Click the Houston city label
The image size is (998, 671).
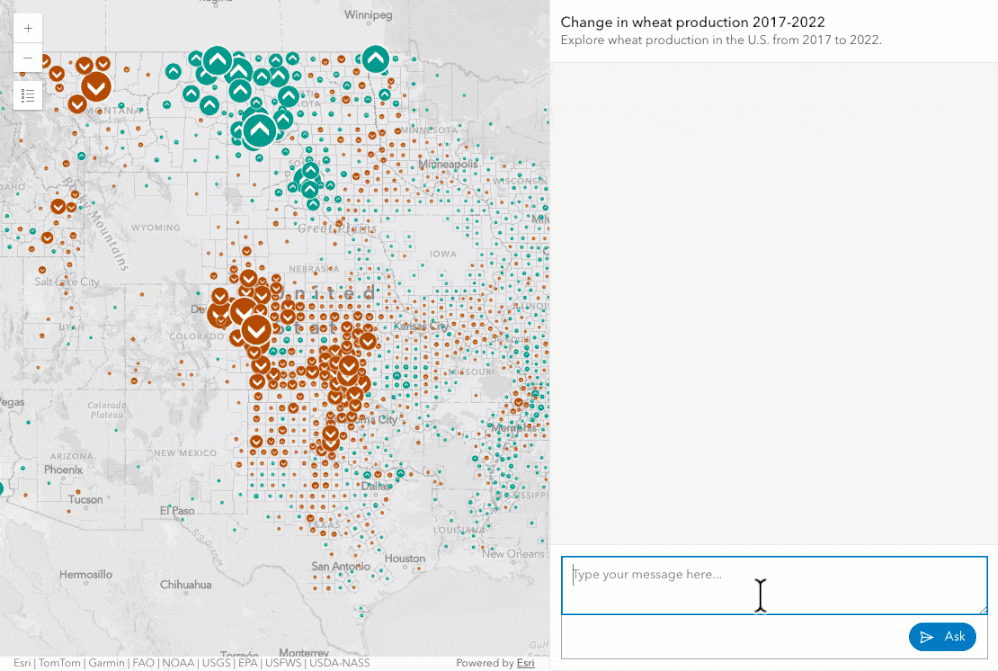[x=405, y=558]
